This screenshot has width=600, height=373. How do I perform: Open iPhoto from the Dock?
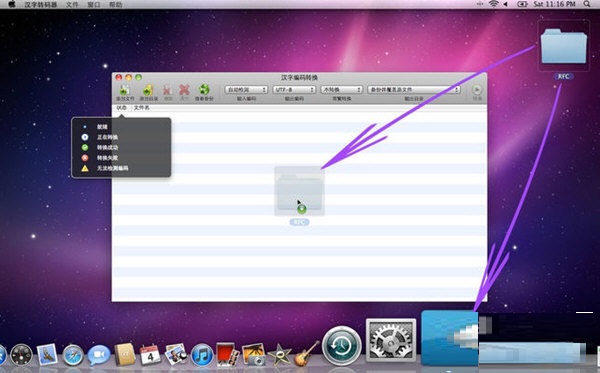coord(253,354)
